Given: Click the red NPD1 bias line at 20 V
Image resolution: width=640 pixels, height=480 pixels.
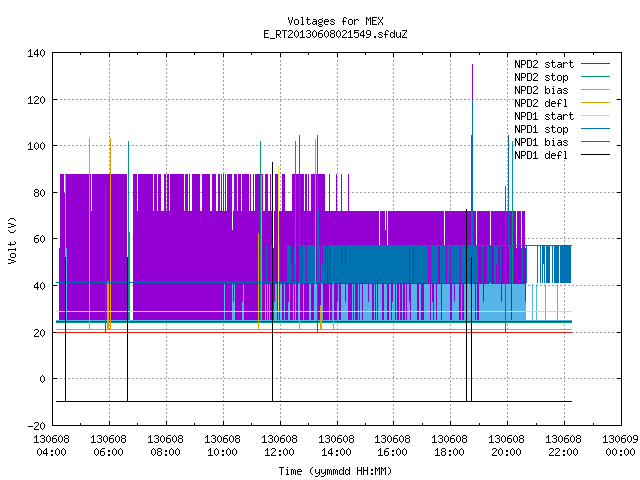Looking at the screenshot, I should click(314, 333).
